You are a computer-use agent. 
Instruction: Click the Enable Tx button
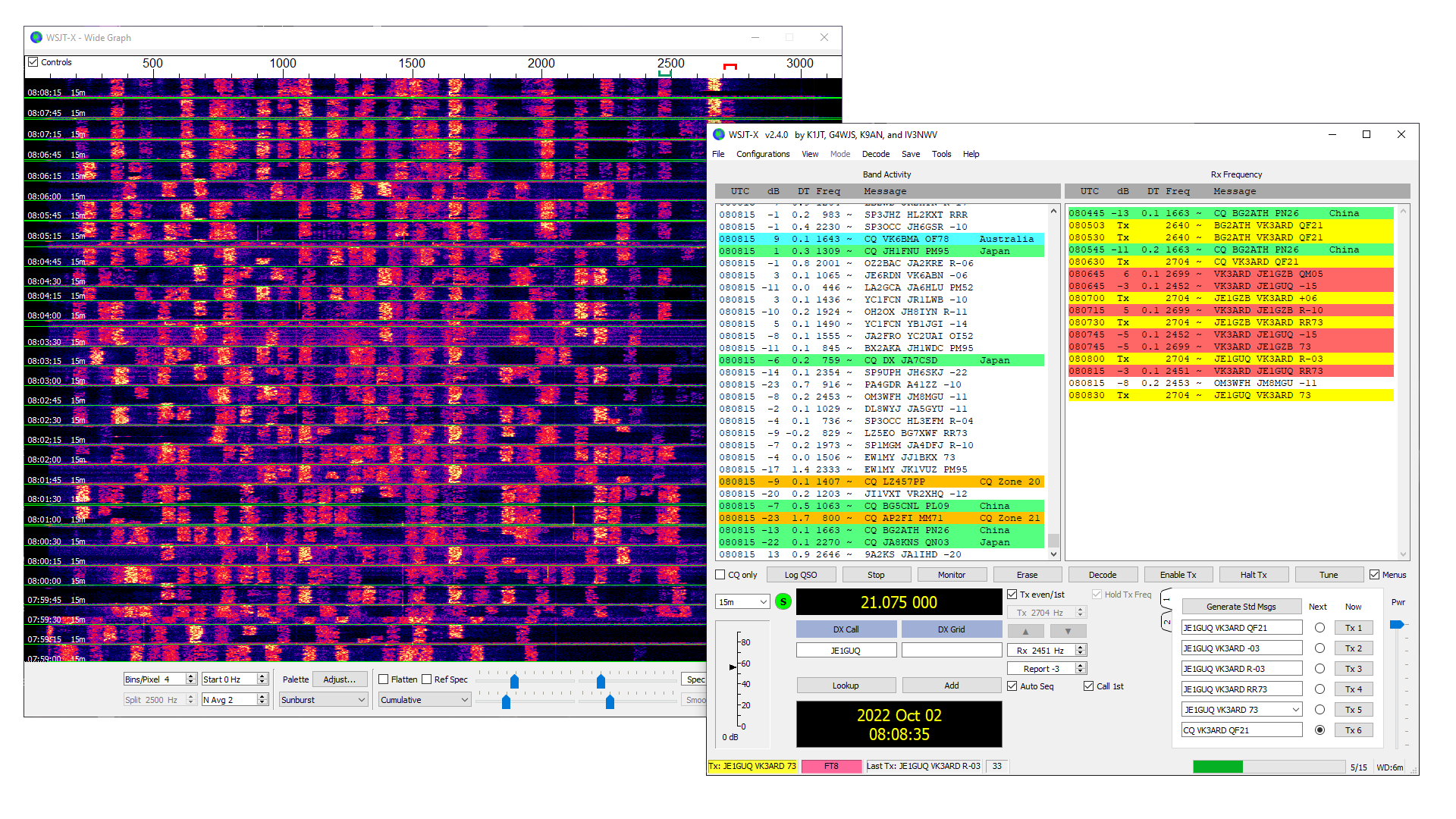[x=1178, y=575]
